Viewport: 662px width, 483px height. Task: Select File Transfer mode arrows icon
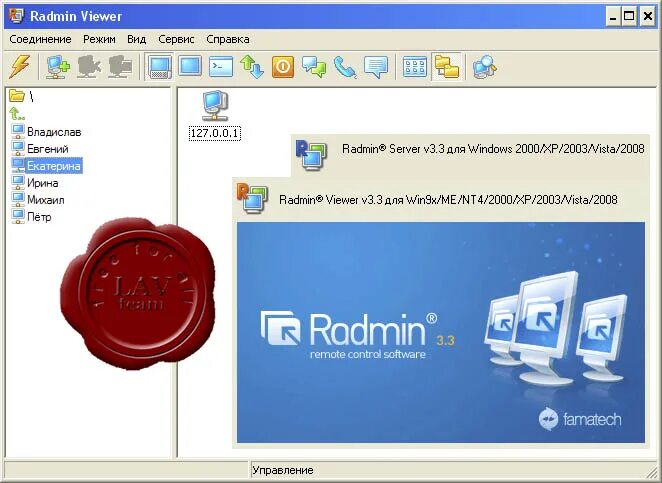coord(252,67)
